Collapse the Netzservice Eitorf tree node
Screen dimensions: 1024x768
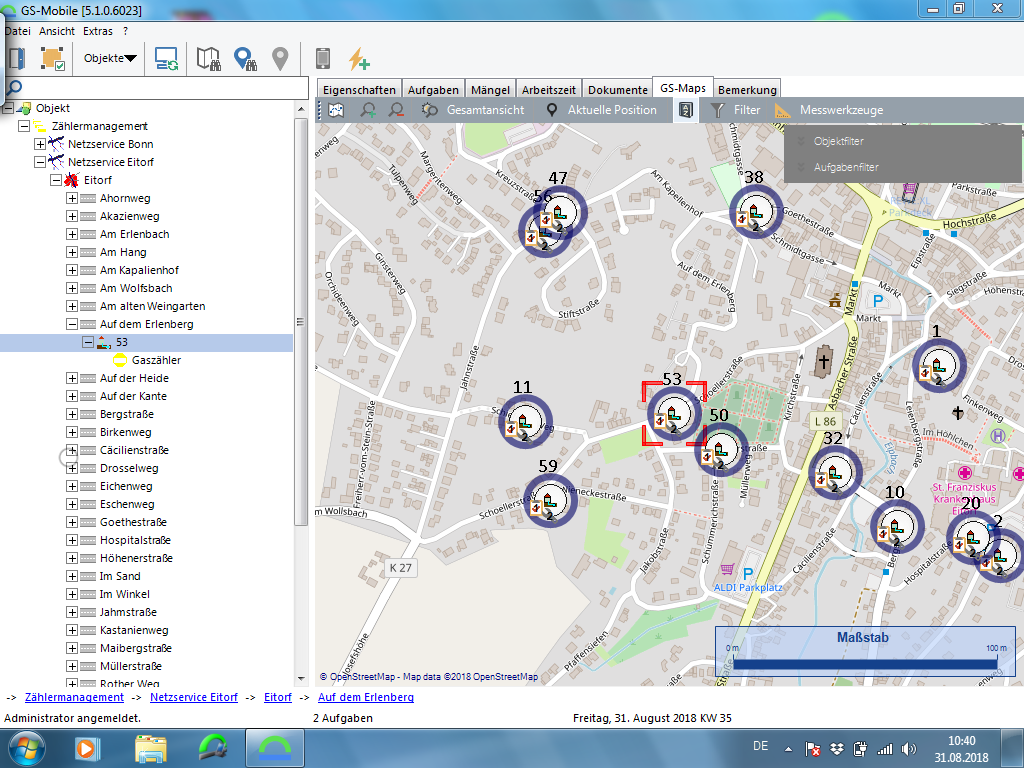[40, 162]
